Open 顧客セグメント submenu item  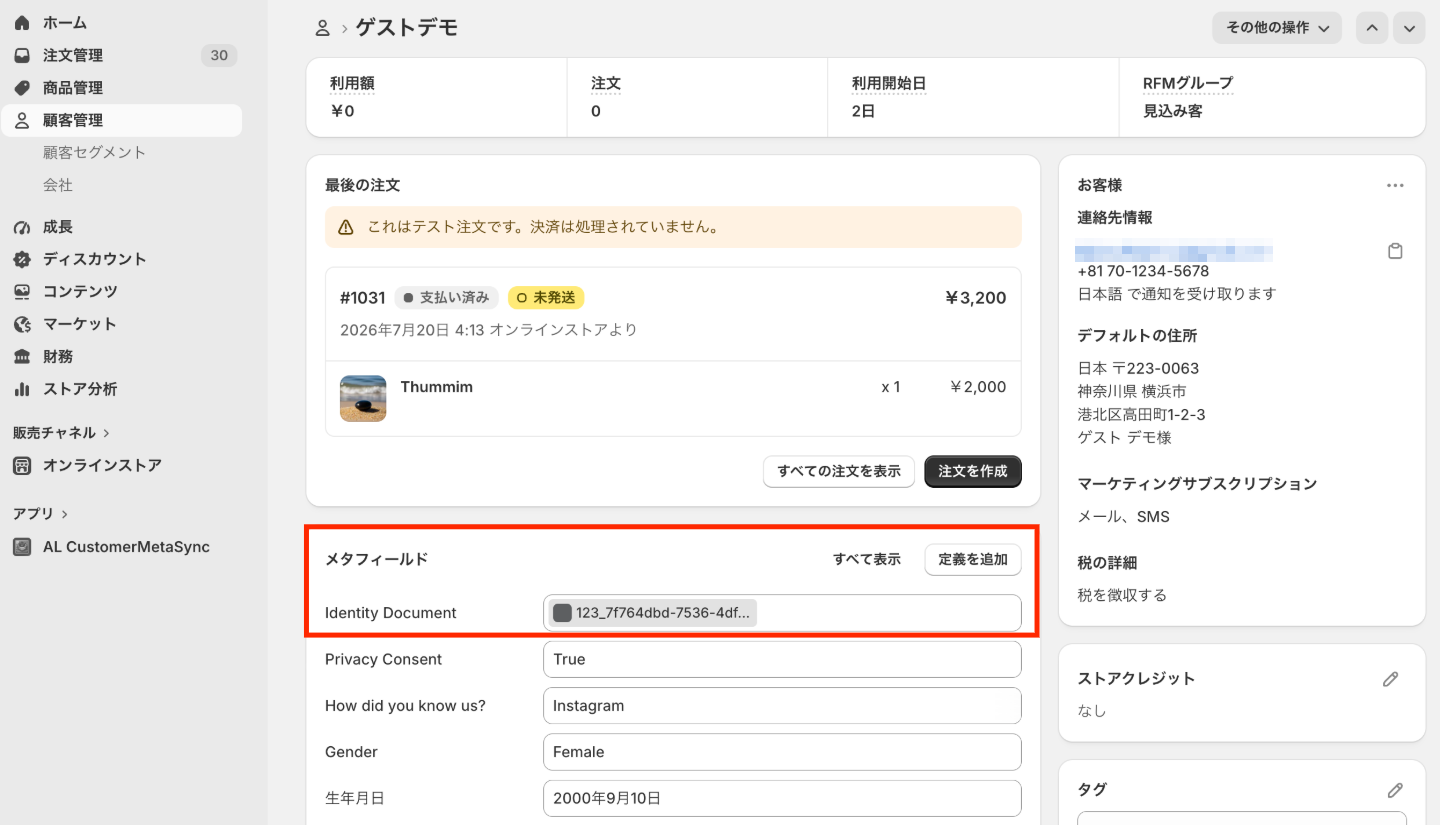pyautogui.click(x=94, y=152)
